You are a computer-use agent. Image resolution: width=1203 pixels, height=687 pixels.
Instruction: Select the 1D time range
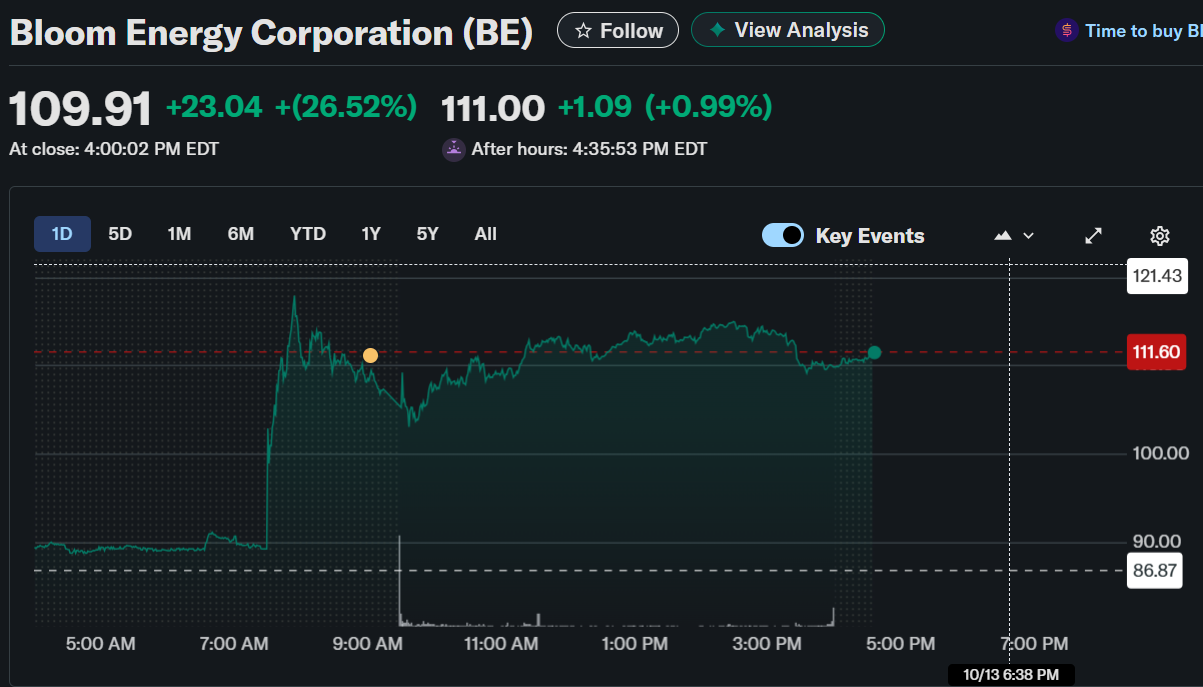click(x=62, y=234)
